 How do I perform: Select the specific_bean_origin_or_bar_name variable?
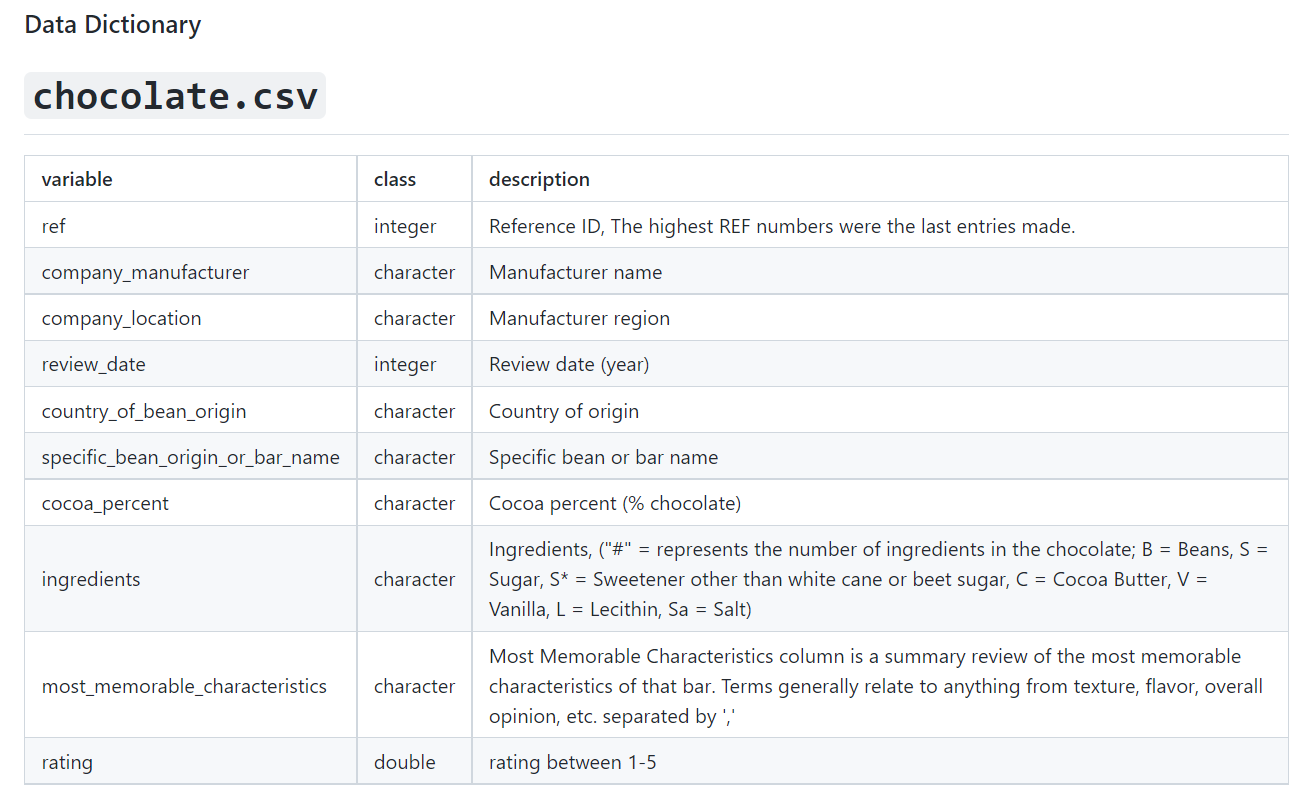coord(190,457)
